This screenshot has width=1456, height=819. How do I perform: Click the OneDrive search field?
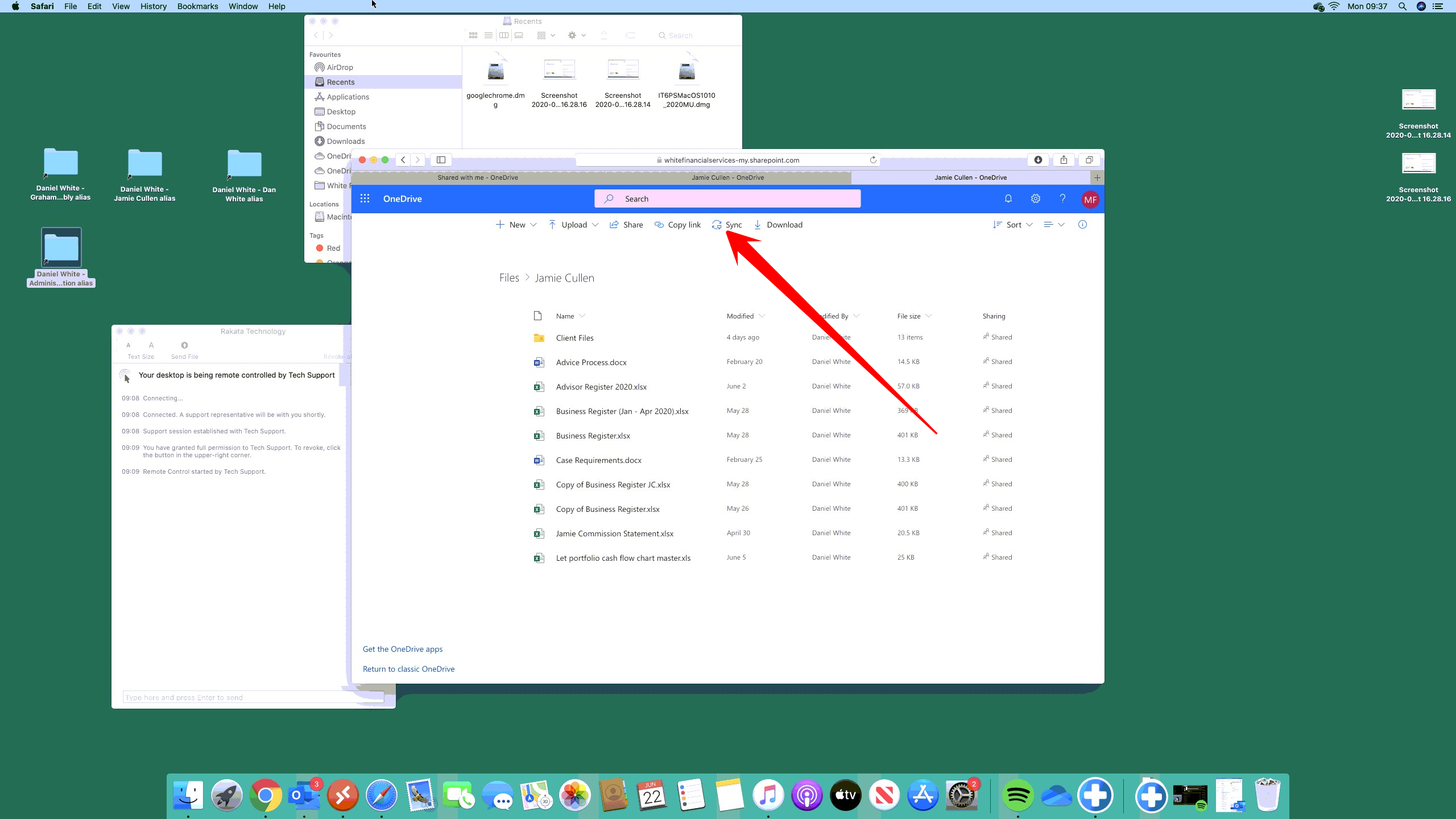(x=727, y=198)
